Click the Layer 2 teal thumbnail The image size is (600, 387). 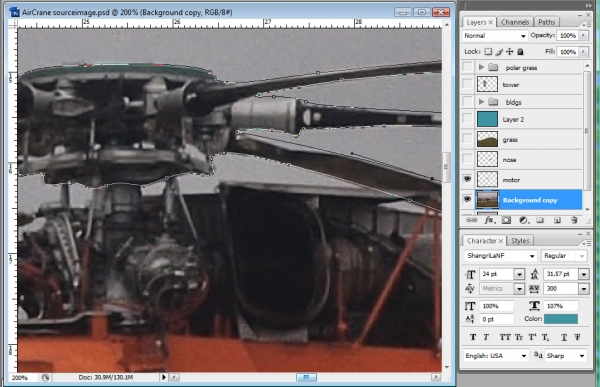coord(488,119)
